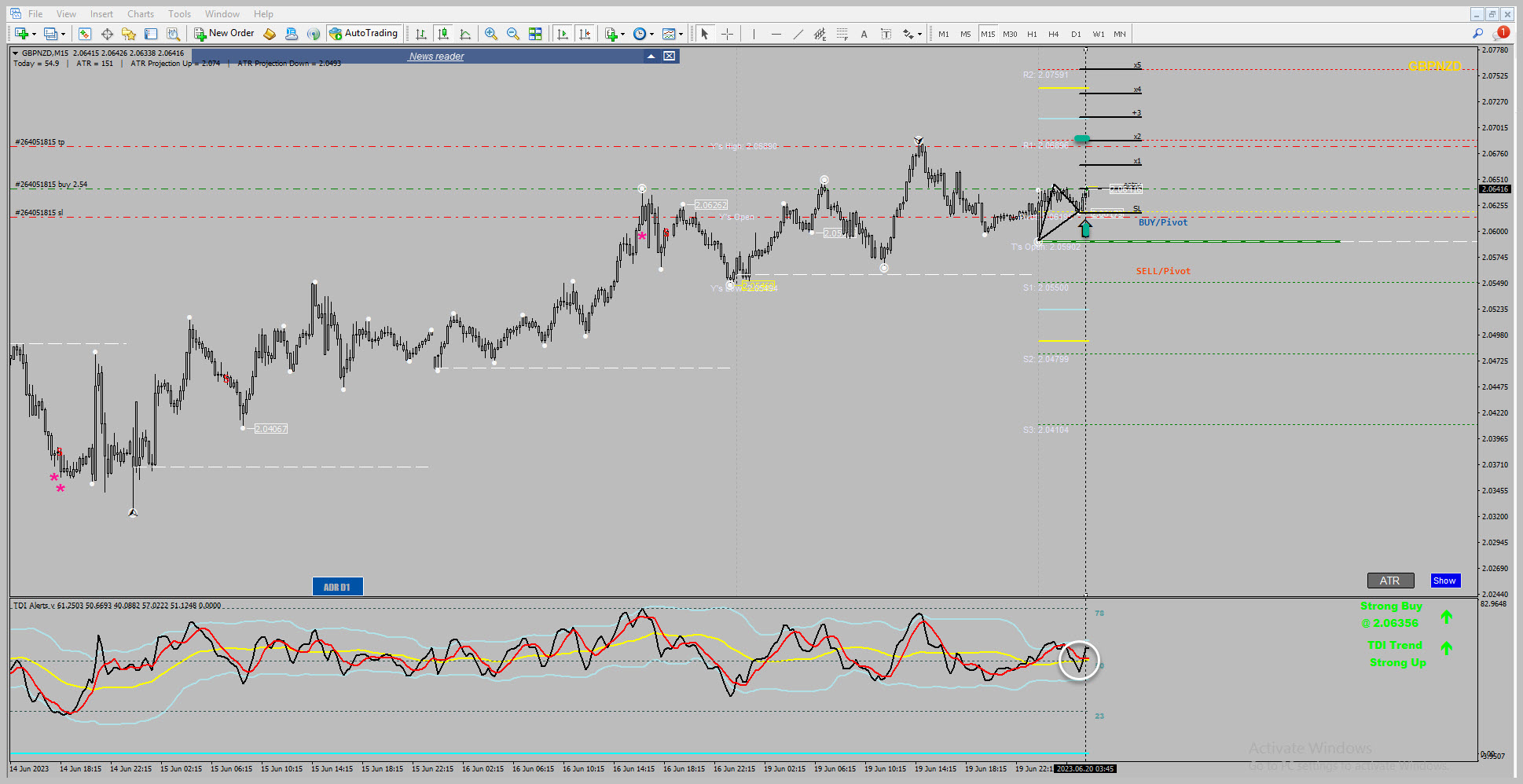Screen dimensions: 1523x784
Task: Zoom in on the chart
Action: point(491,34)
